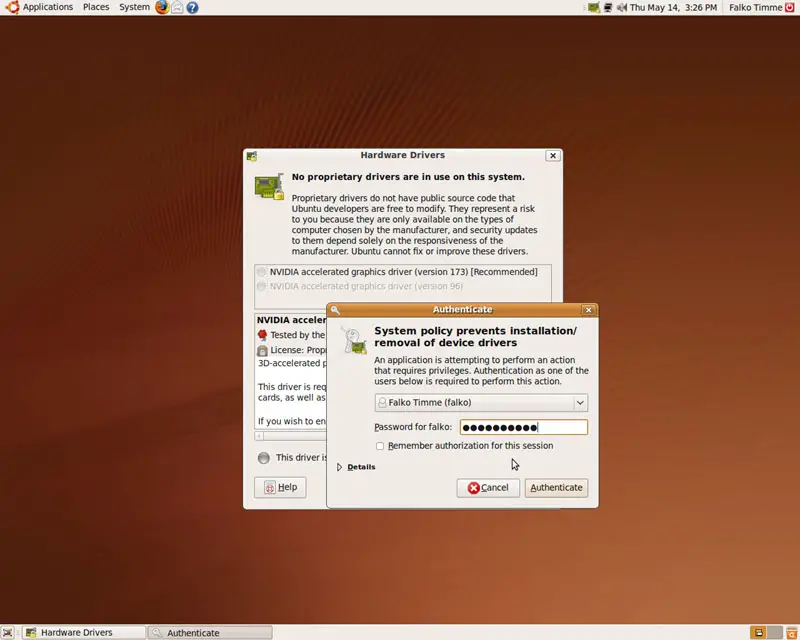Open the Falko Timme (falko) user dropdown

(x=481, y=403)
